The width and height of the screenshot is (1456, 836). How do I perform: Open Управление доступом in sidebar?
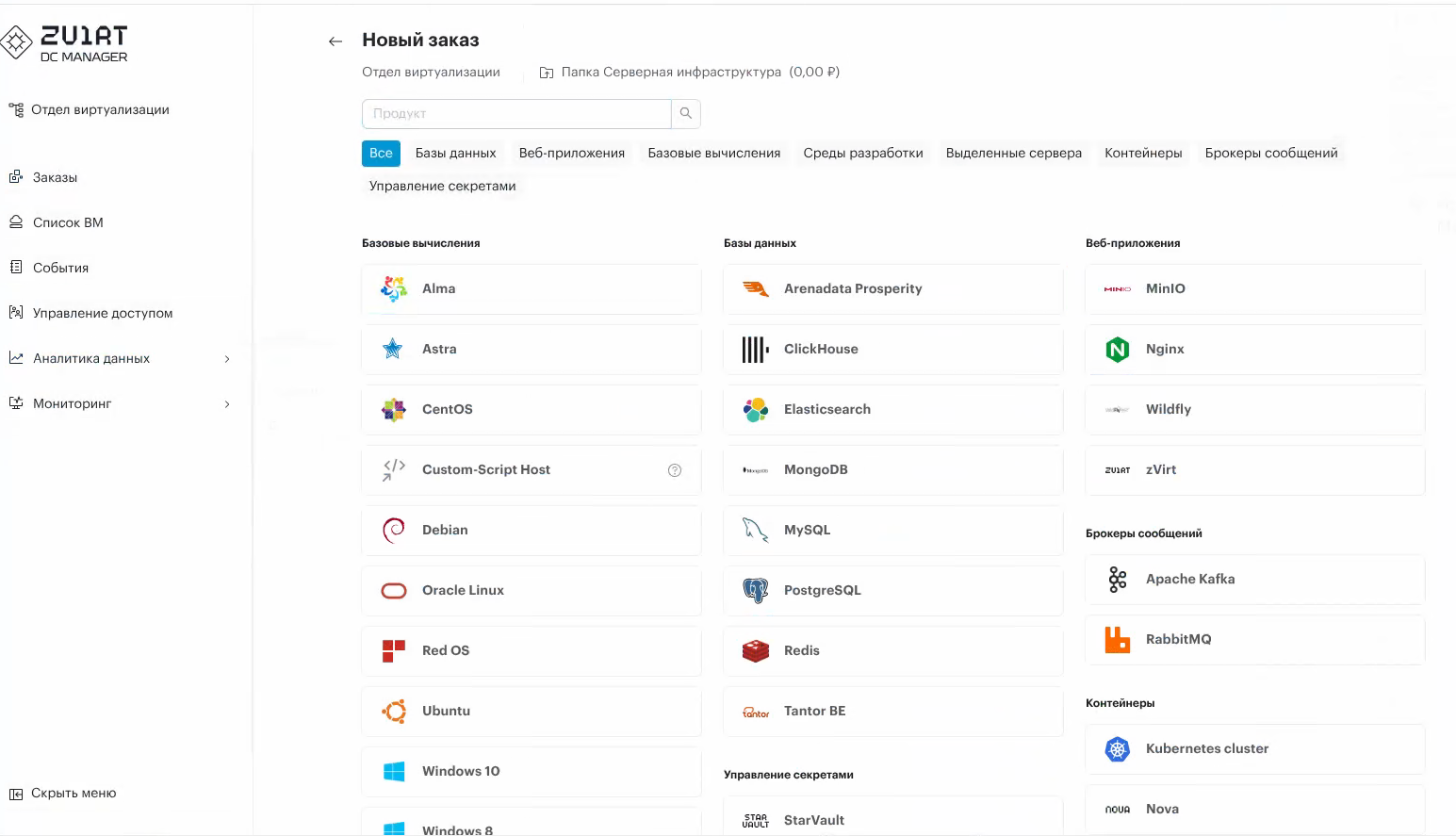pos(102,314)
